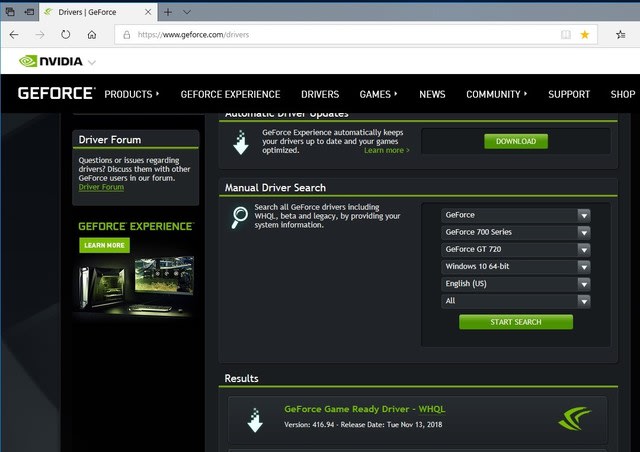Screen dimensions: 640x452
Task: Open the browser home page icon
Action: tap(92, 35)
